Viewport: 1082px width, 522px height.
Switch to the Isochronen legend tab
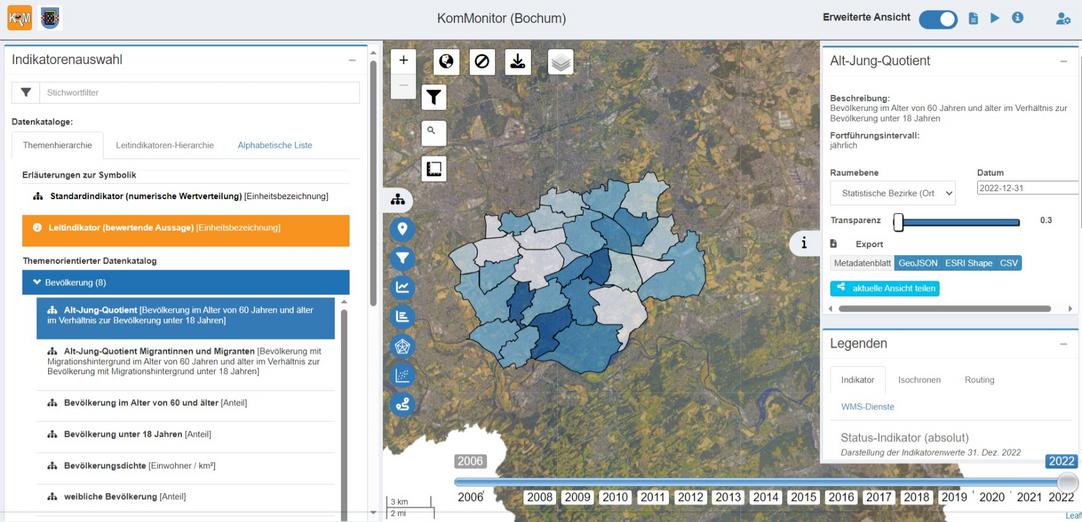click(918, 380)
